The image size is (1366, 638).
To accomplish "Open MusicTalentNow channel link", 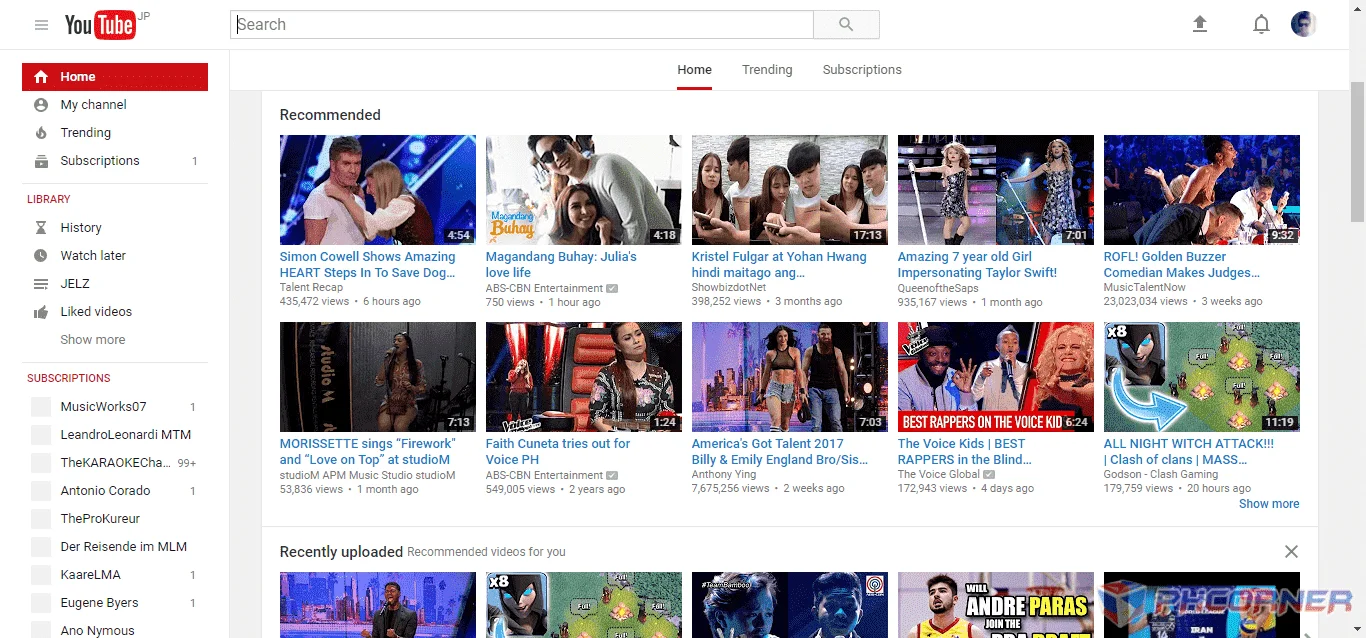I will (x=1145, y=288).
